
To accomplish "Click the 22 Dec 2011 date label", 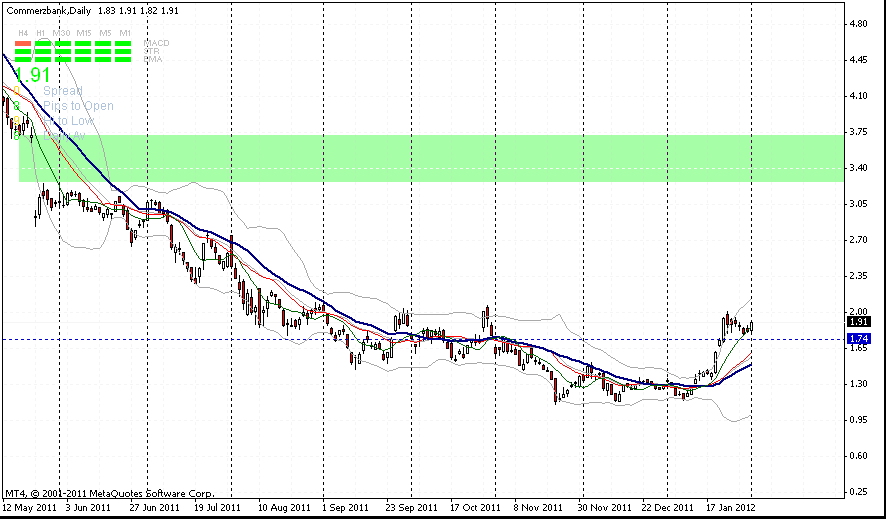I will pos(668,507).
